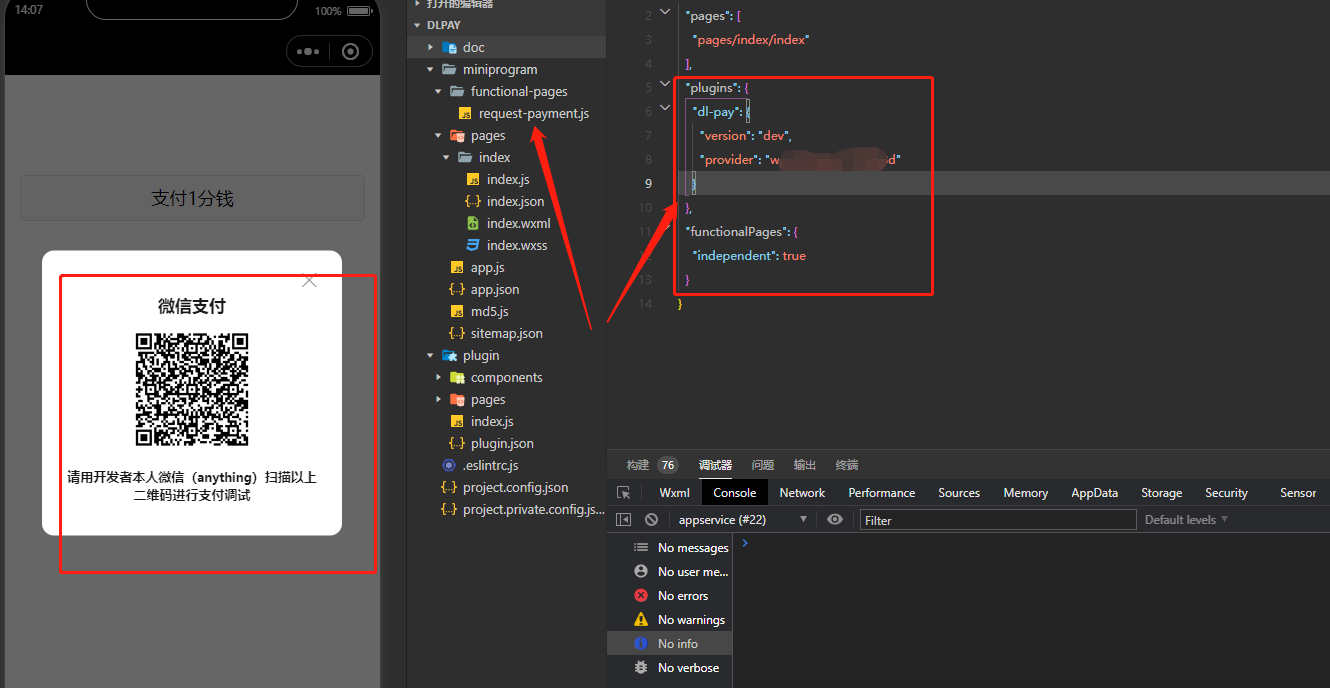Open the Default levels dropdown

click(1187, 520)
